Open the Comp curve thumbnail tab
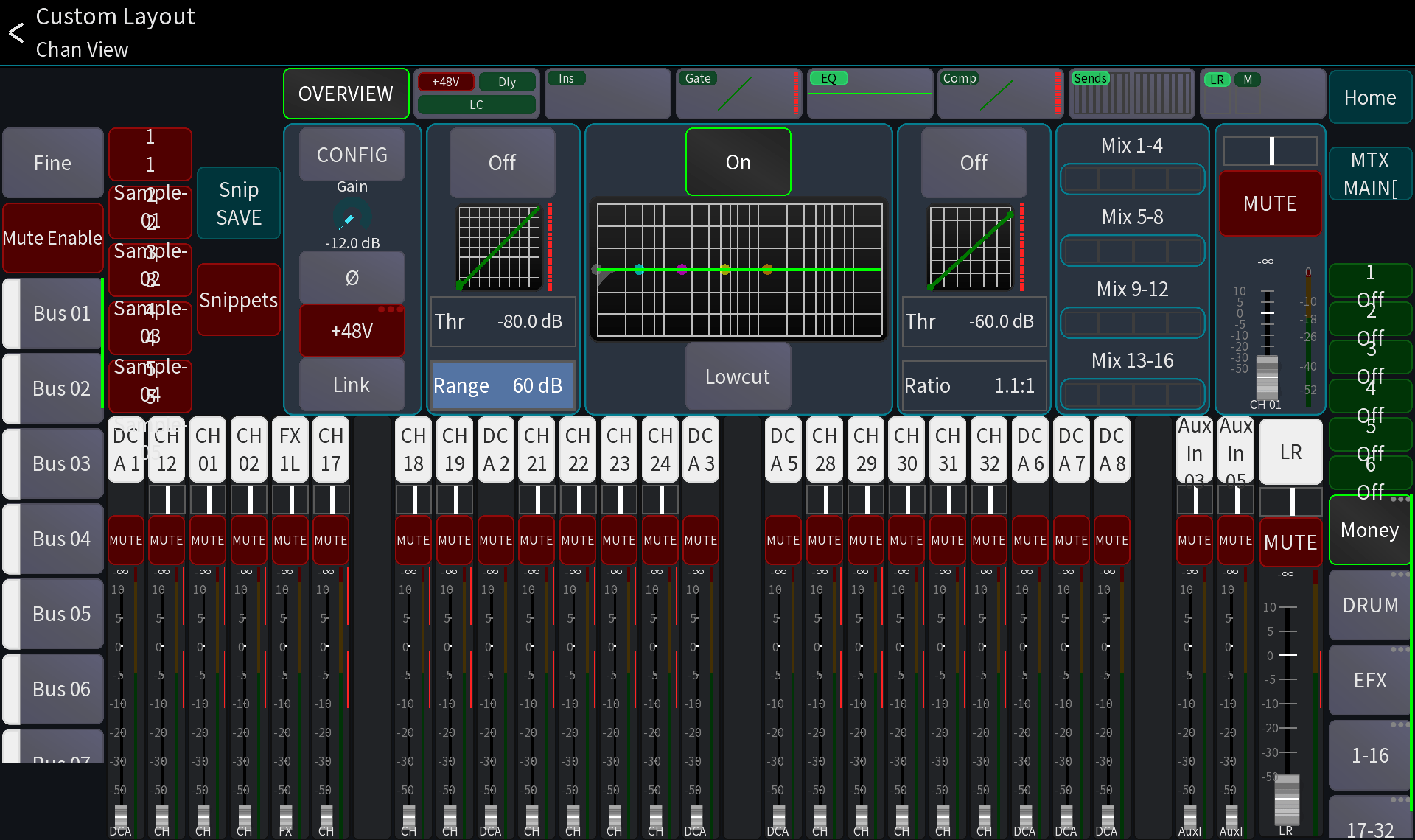 pos(999,94)
